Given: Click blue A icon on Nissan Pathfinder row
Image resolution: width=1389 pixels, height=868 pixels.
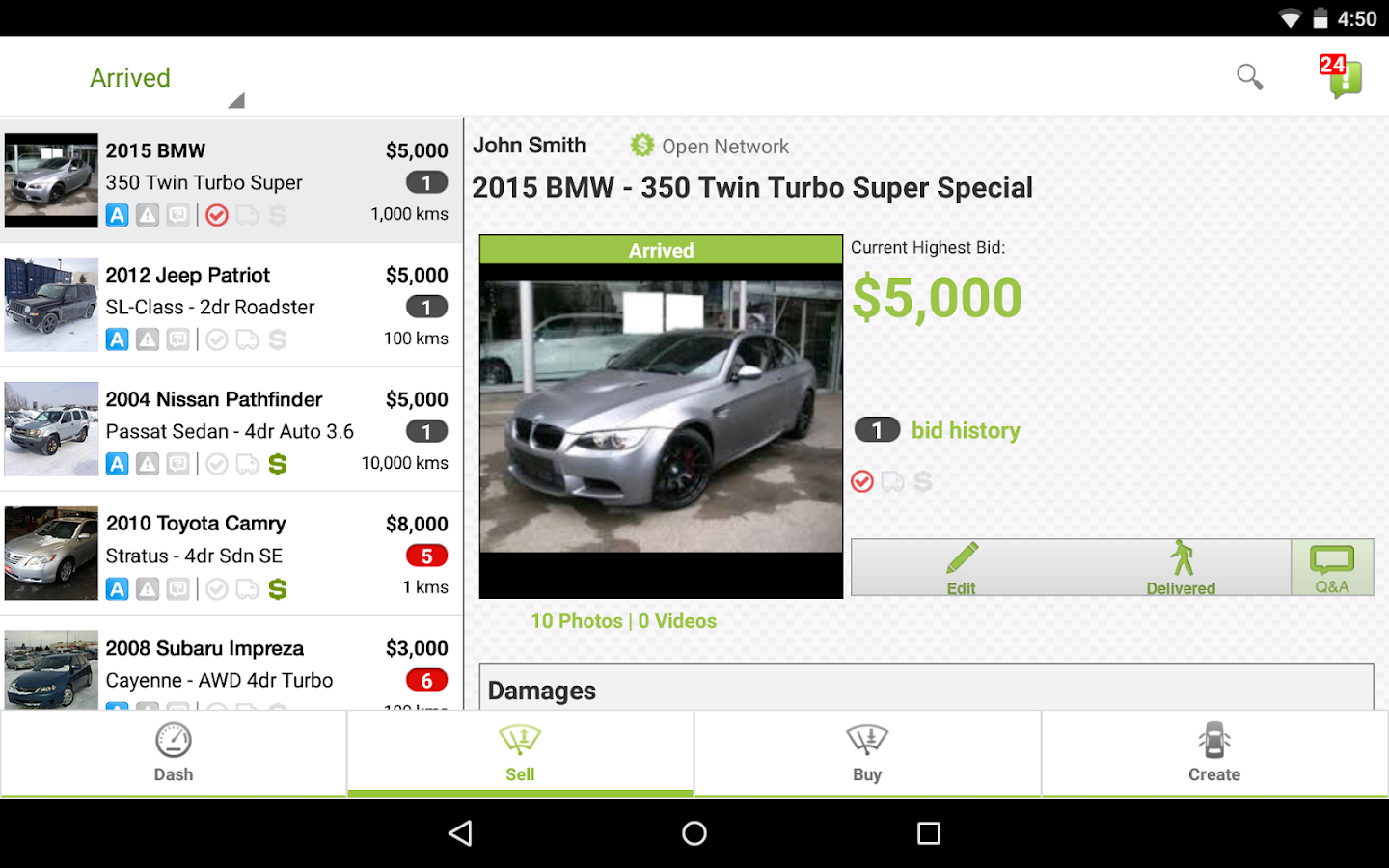Looking at the screenshot, I should pyautogui.click(x=118, y=464).
